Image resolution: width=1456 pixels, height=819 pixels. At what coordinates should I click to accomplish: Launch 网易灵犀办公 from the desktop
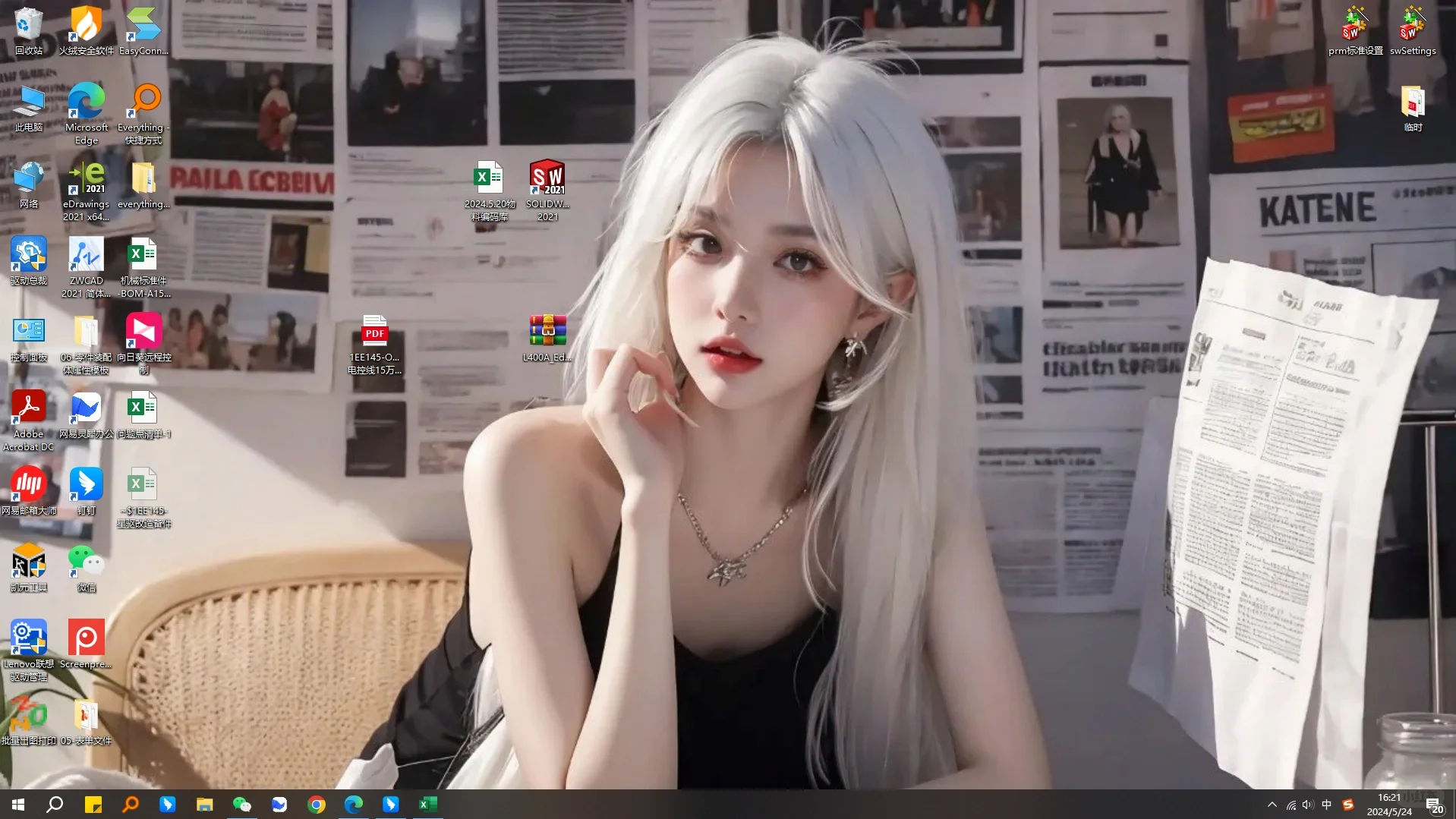[86, 414]
